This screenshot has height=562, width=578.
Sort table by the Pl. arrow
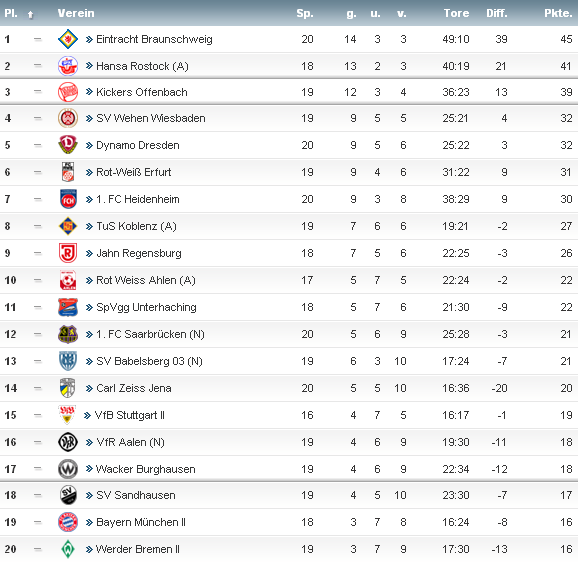coord(31,14)
